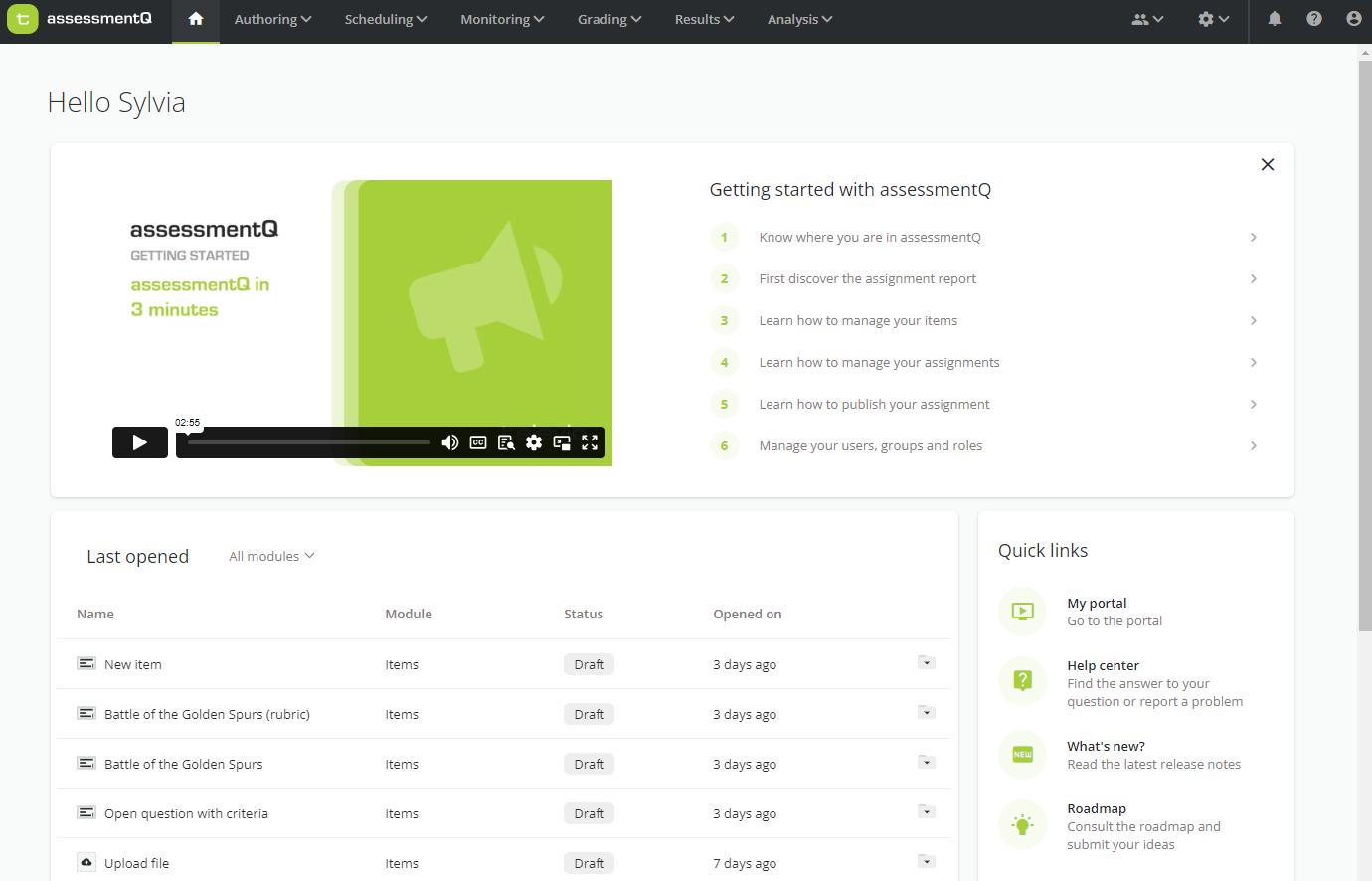The height and width of the screenshot is (881, 1372).
Task: Click the Help center icon
Action: 1023,681
